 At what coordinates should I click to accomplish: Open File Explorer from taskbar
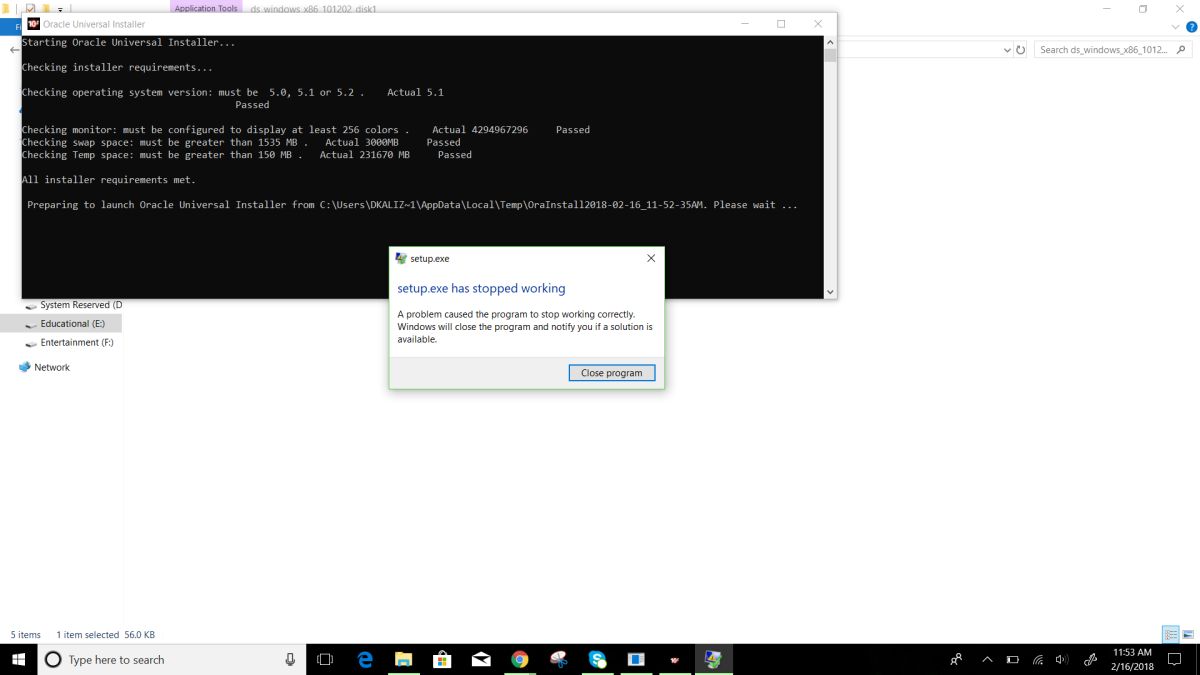(x=403, y=659)
